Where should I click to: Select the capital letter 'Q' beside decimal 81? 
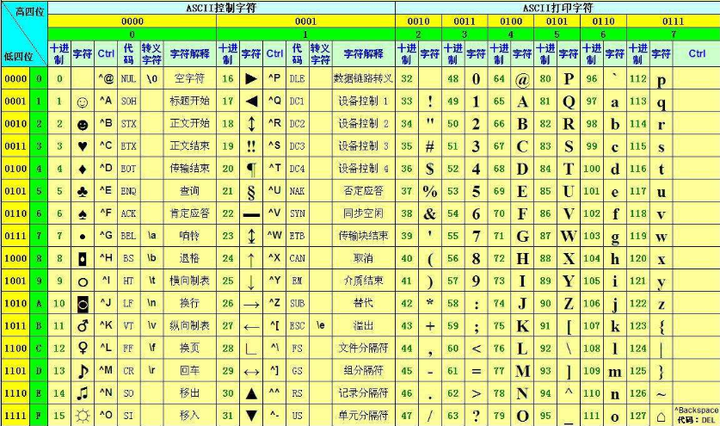tap(568, 102)
